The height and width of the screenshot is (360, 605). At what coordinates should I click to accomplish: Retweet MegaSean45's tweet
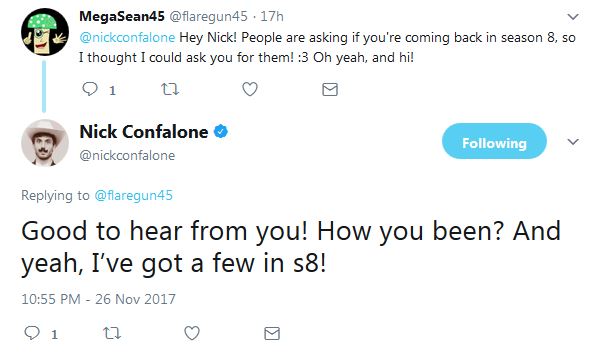[170, 90]
